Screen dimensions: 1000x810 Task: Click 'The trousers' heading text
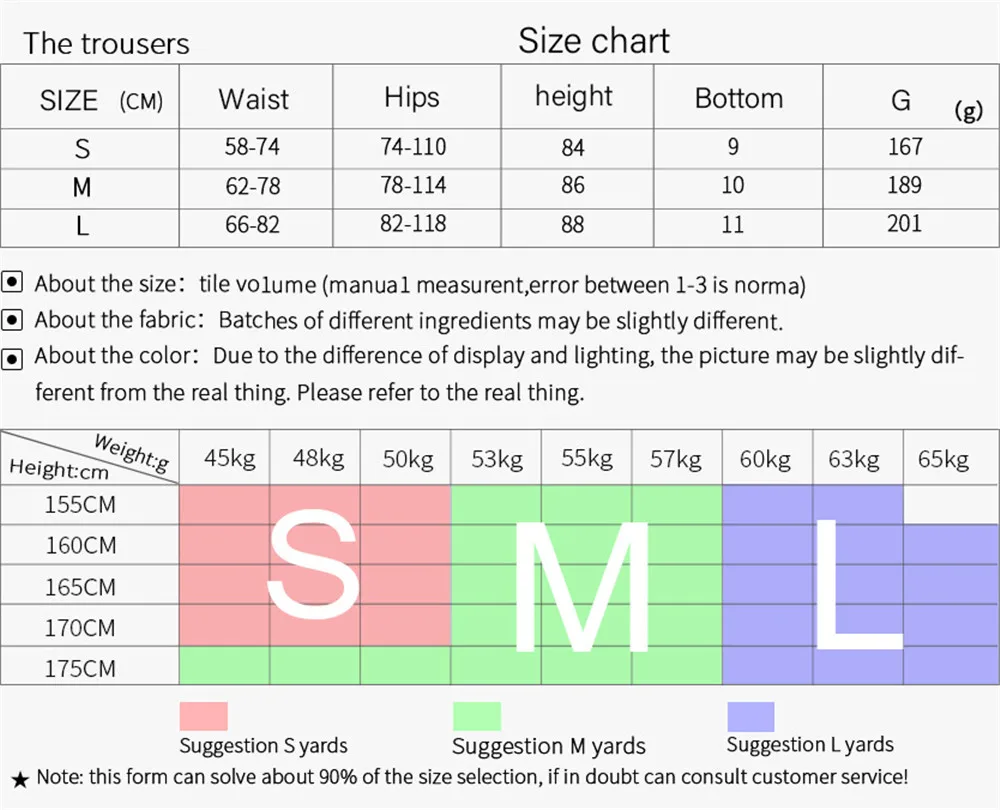click(x=106, y=44)
